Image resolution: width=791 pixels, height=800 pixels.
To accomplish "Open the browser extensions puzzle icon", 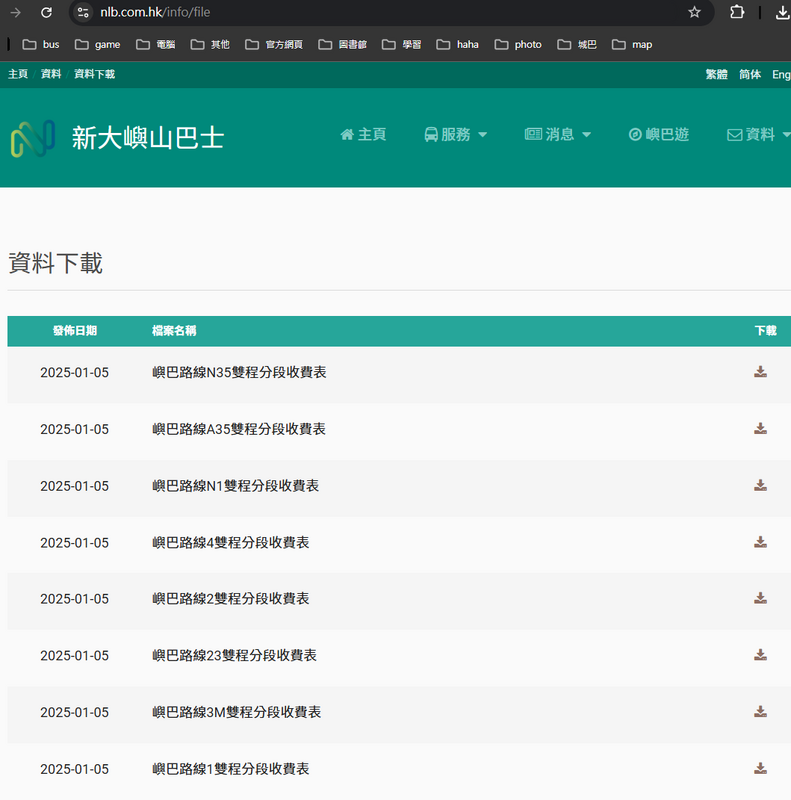I will (x=736, y=12).
